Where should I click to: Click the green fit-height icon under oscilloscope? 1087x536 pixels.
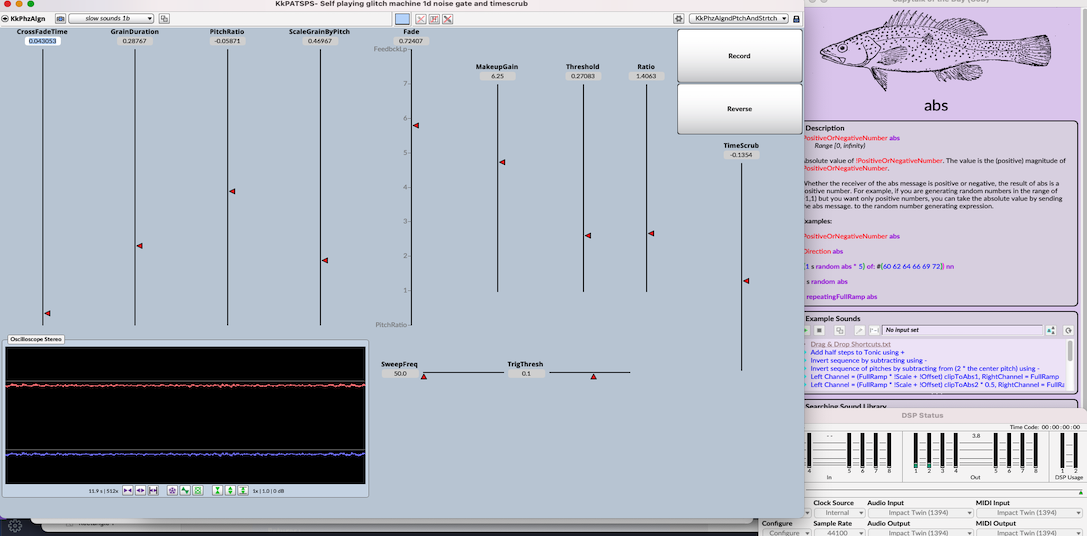[243, 490]
